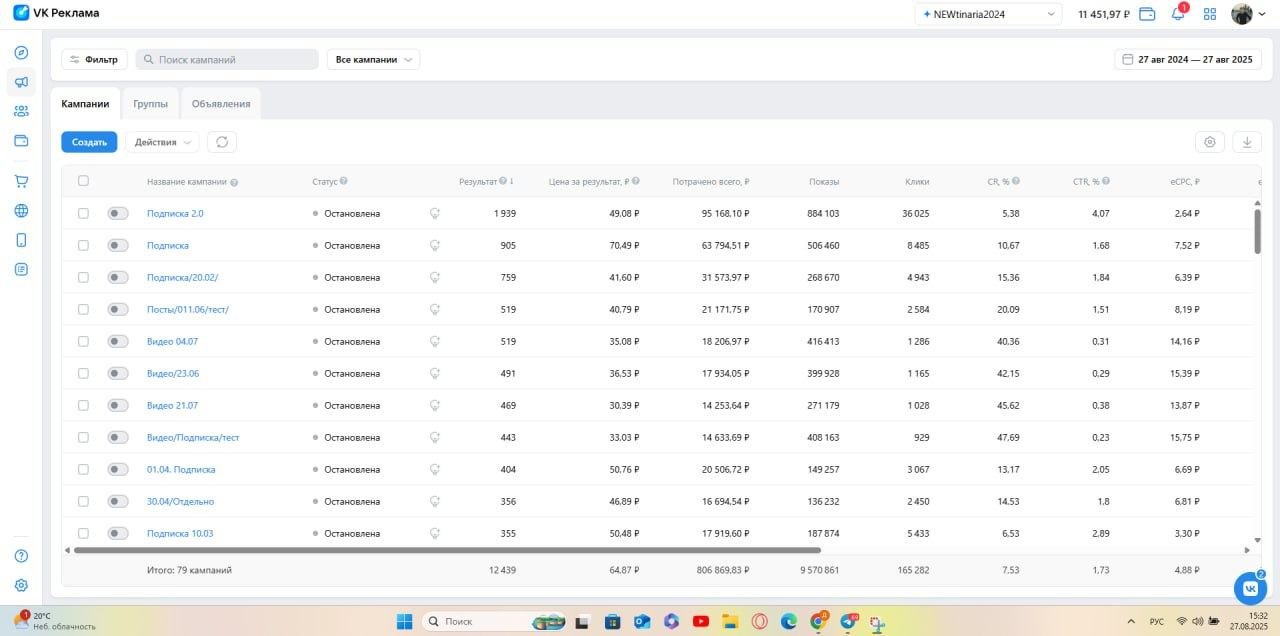Open campaign link Видео 04.07
Screen dimensions: 1280x636
tap(172, 341)
